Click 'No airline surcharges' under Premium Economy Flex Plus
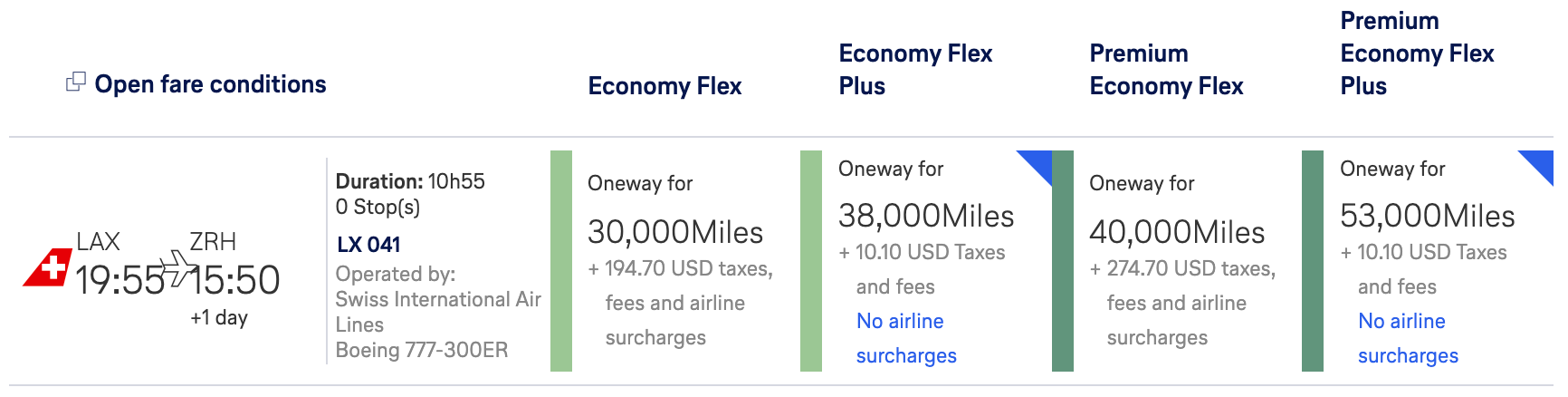 coord(1408,338)
